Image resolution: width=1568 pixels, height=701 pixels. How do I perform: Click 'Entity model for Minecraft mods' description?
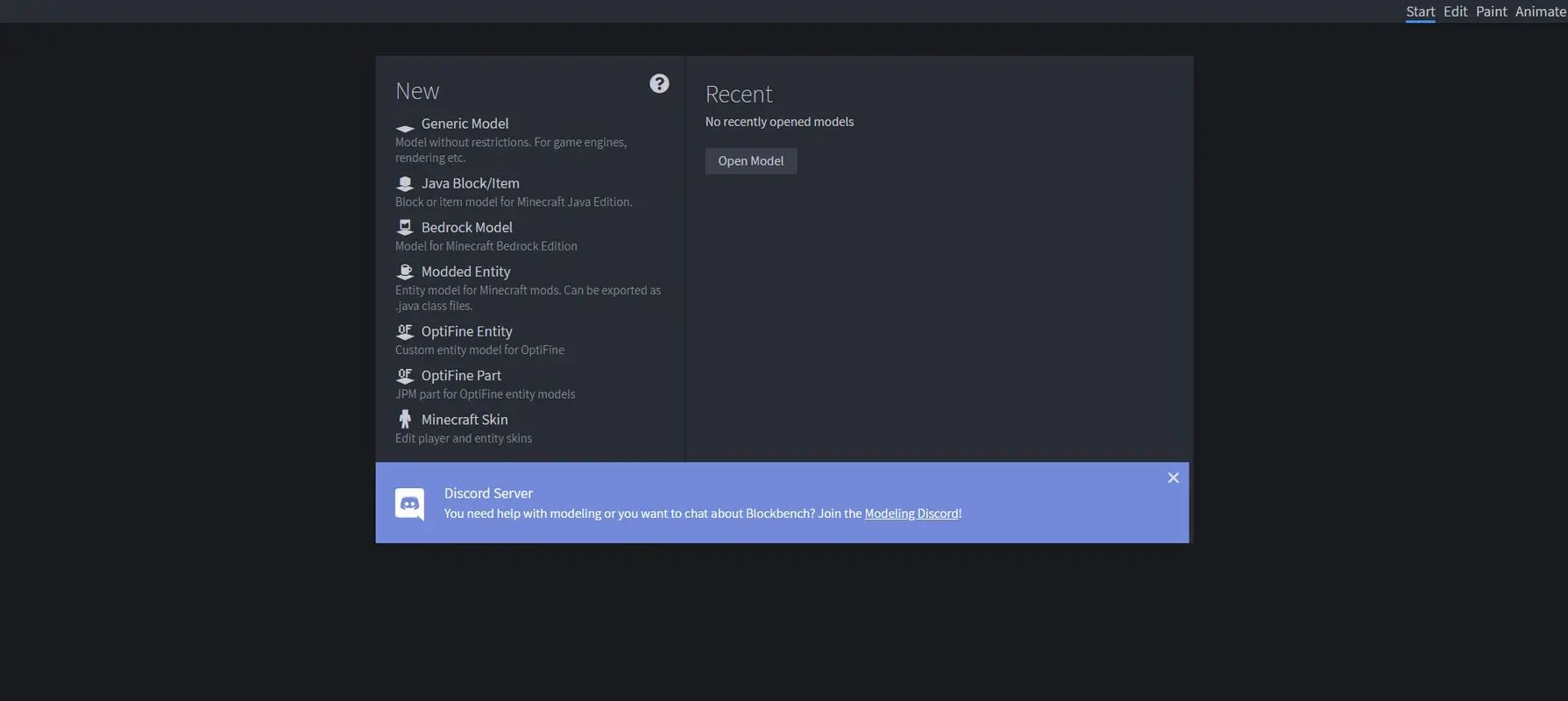pyautogui.click(x=528, y=298)
